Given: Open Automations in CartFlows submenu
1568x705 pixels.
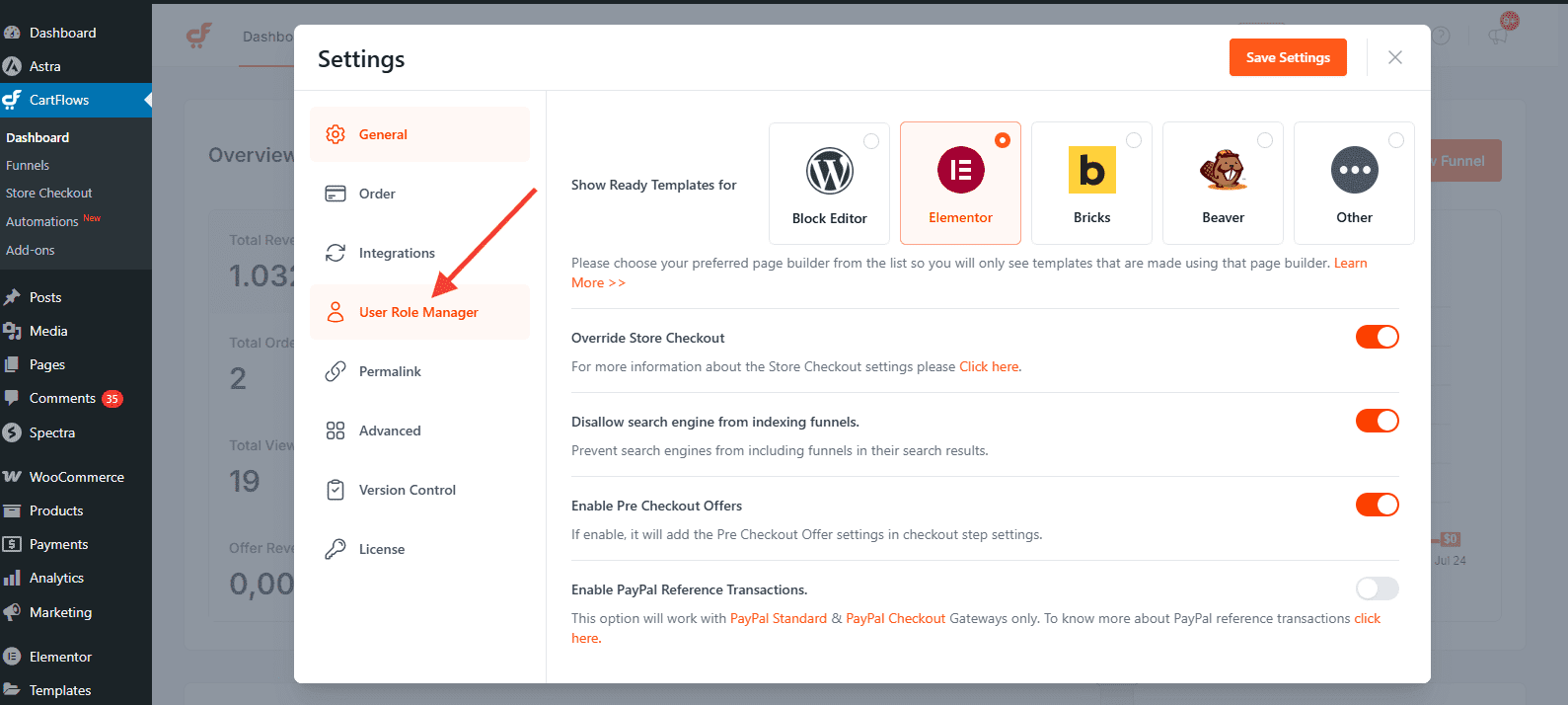Looking at the screenshot, I should (x=42, y=221).
